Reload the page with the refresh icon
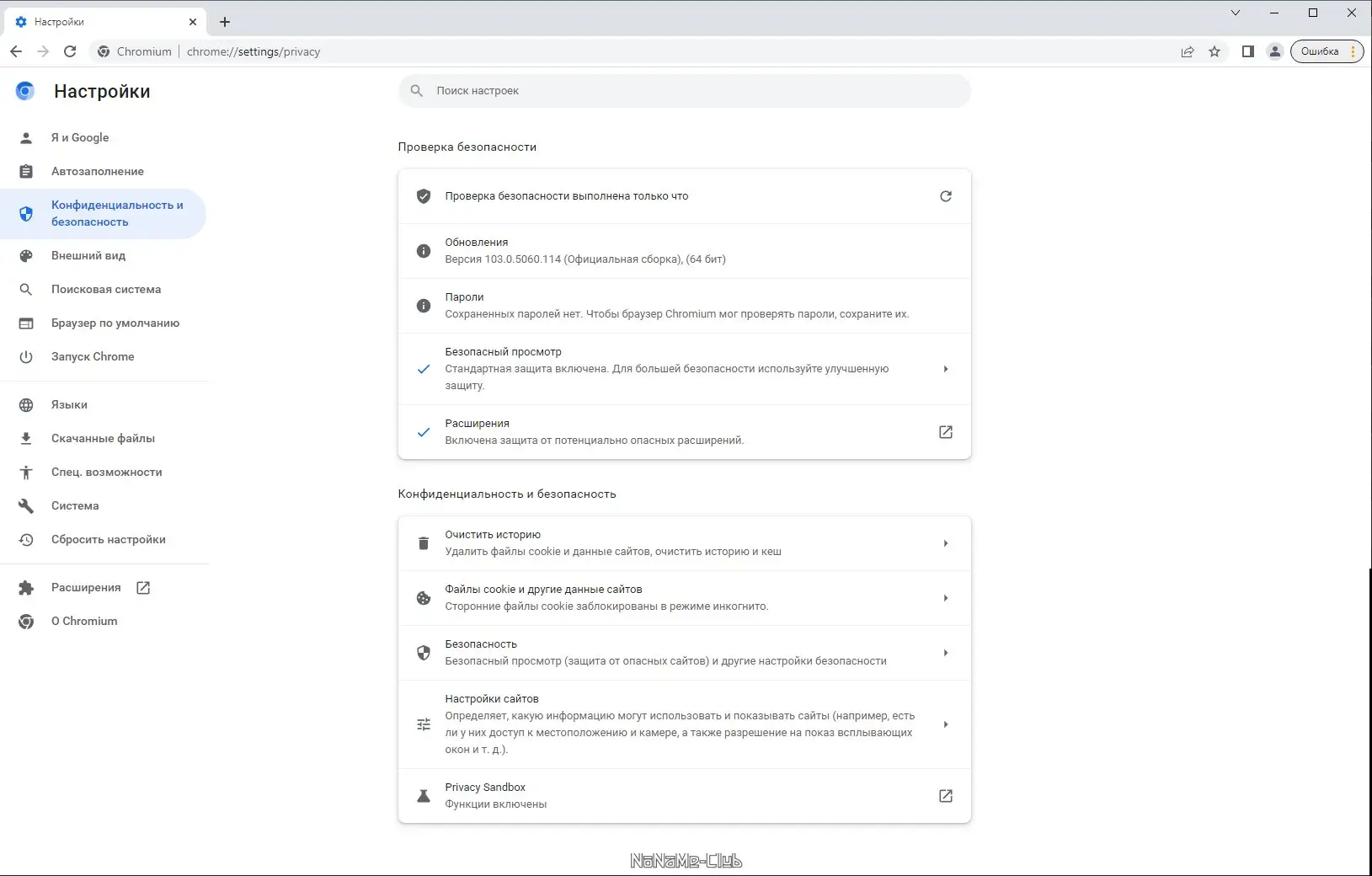 [70, 51]
